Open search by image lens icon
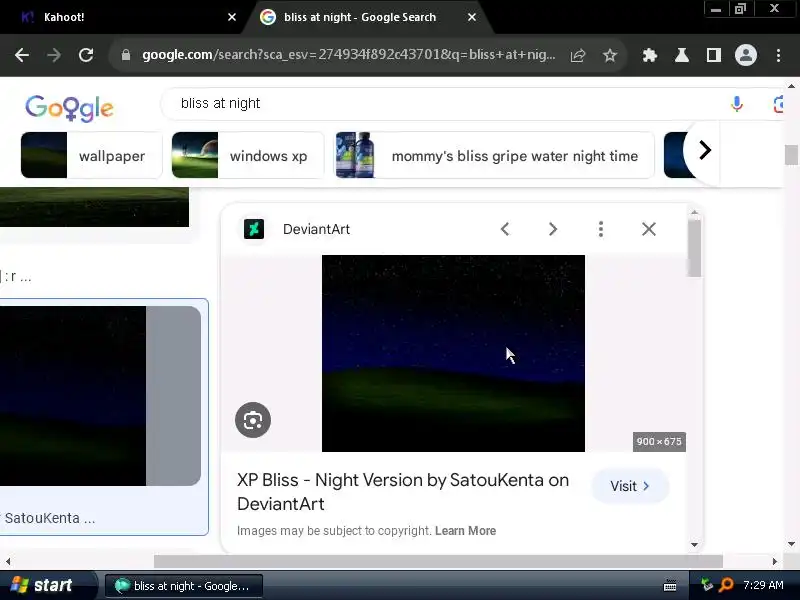Screen dimensions: 800x600 coord(778,104)
